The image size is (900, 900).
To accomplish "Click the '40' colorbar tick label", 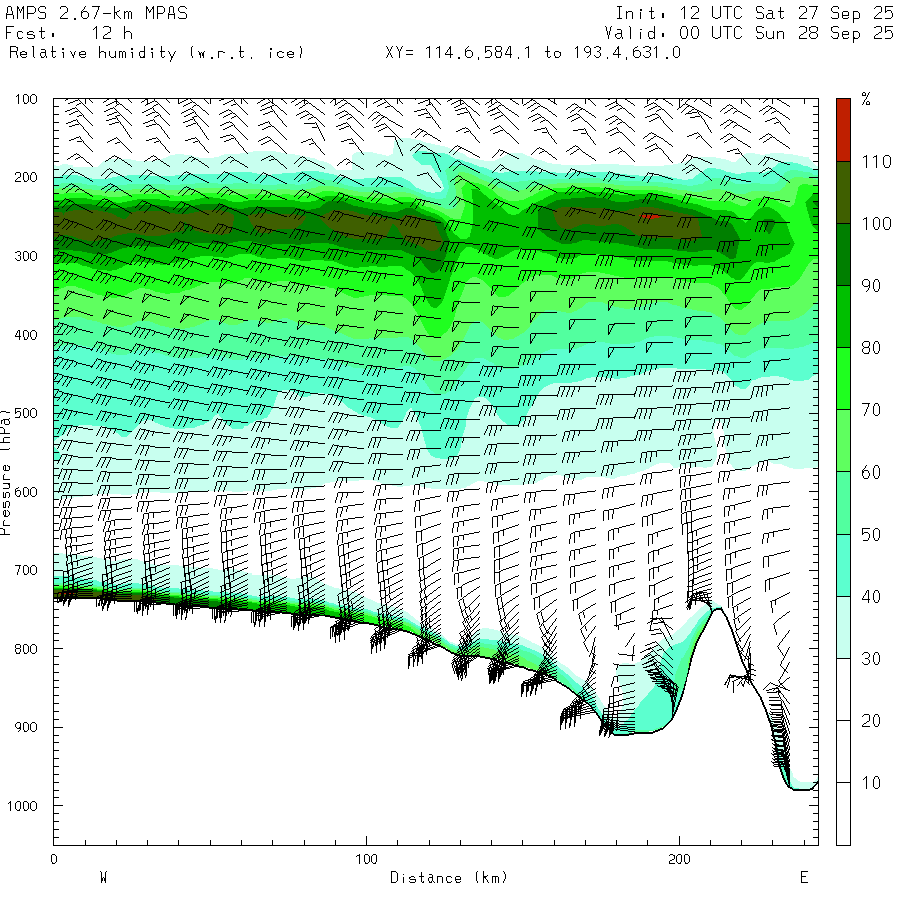I will click(x=871, y=596).
